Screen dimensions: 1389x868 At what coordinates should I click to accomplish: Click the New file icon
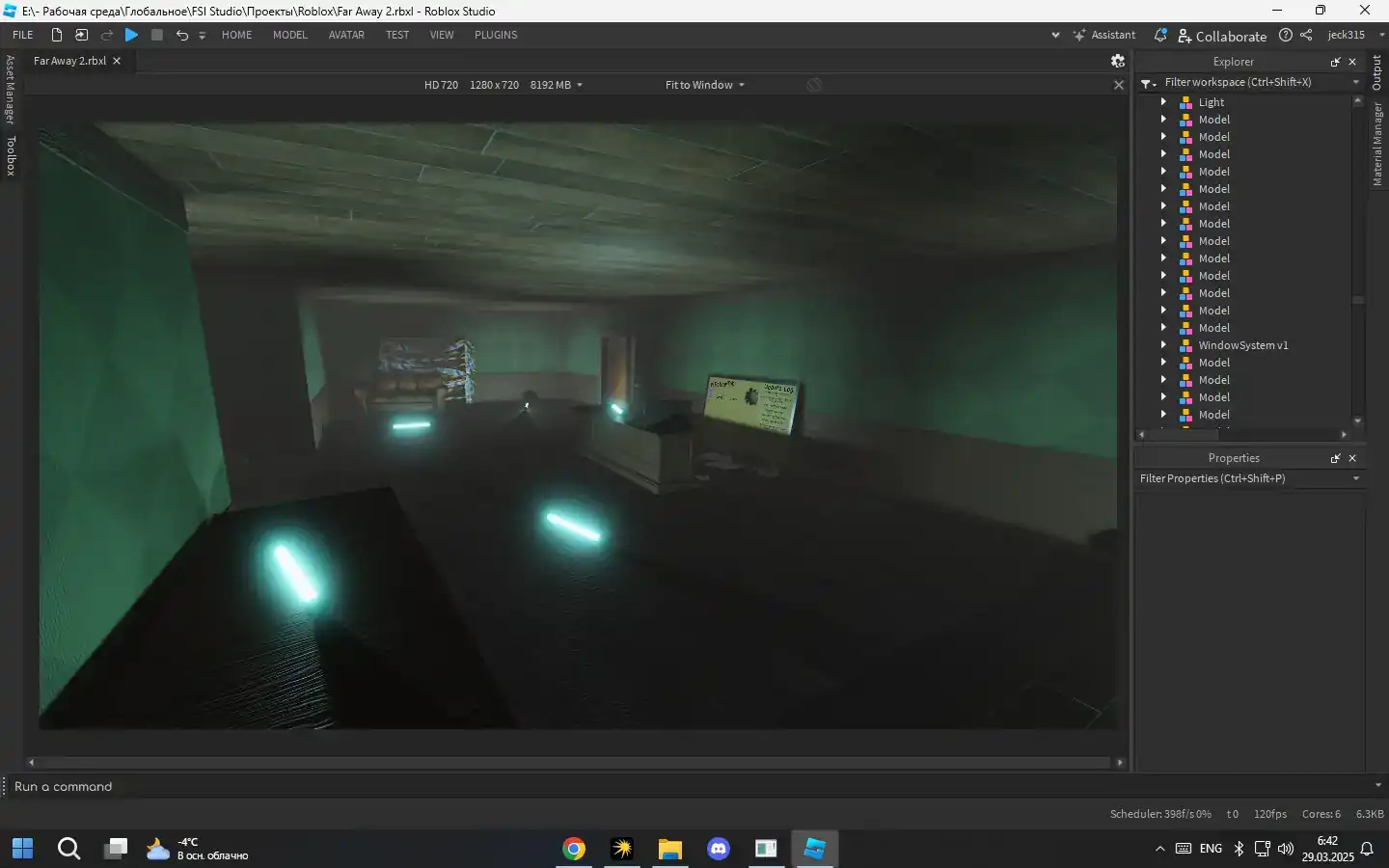[57, 35]
